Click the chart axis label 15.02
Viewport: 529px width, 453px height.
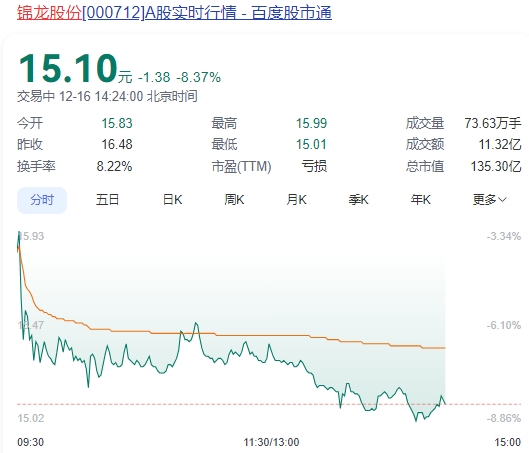(31, 418)
